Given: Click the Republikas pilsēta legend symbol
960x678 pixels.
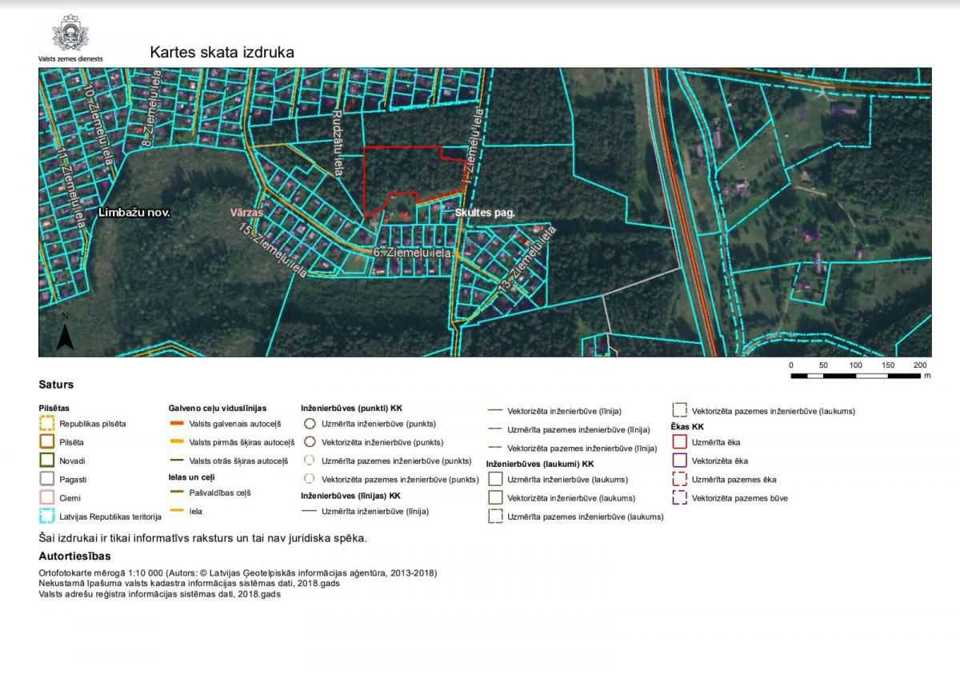Looking at the screenshot, I should tap(46, 423).
